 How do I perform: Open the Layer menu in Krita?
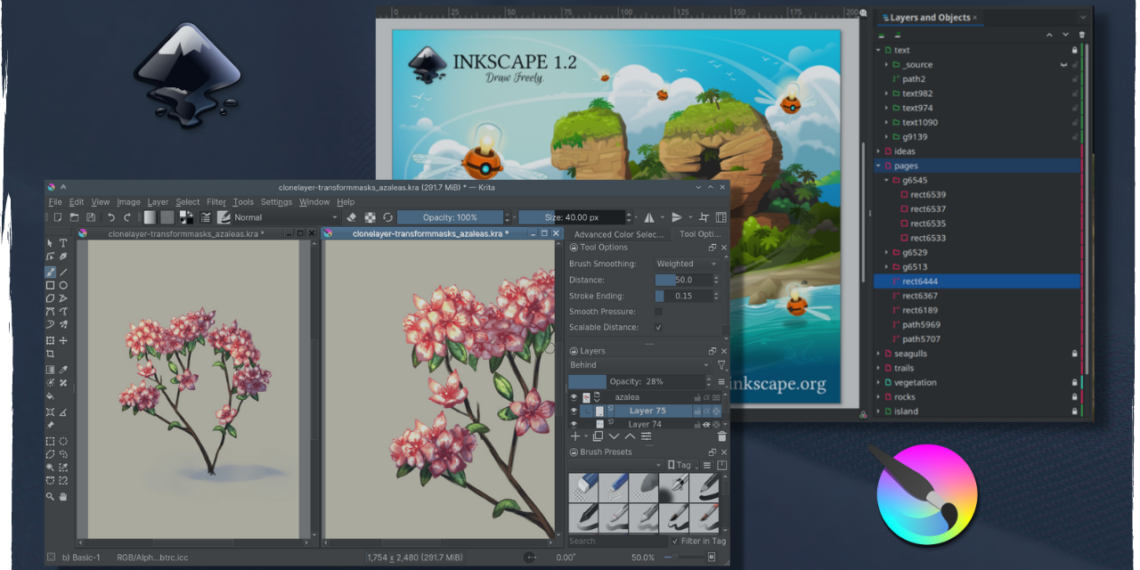tap(158, 202)
